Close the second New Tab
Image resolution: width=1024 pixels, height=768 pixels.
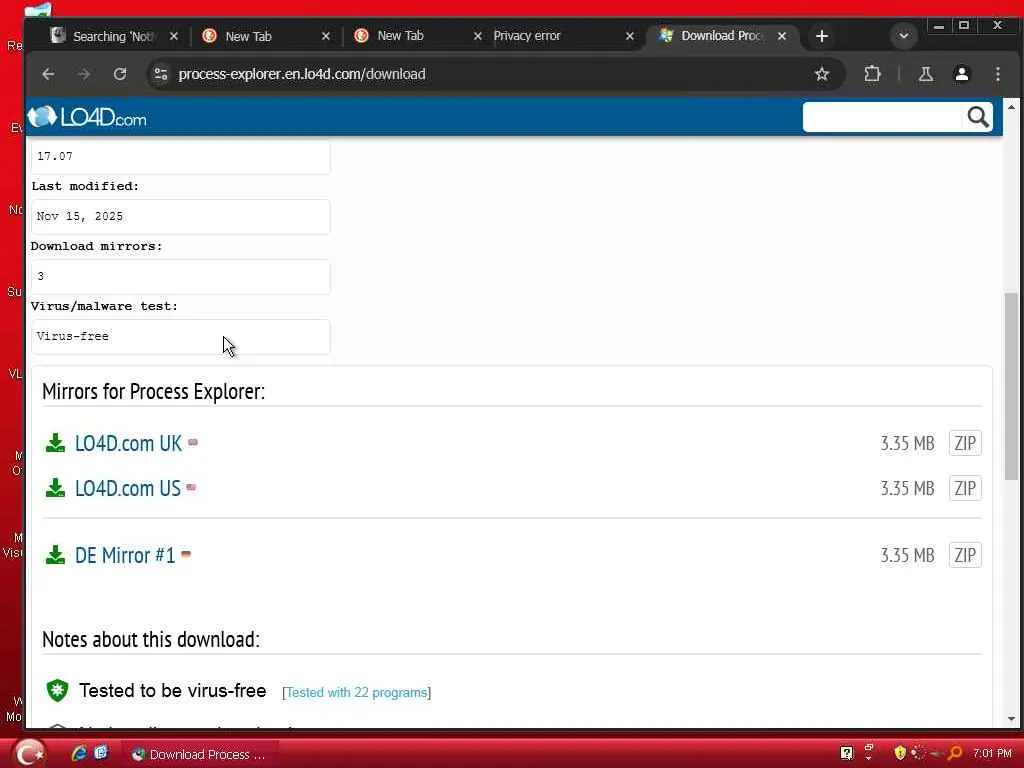pyautogui.click(x=477, y=36)
